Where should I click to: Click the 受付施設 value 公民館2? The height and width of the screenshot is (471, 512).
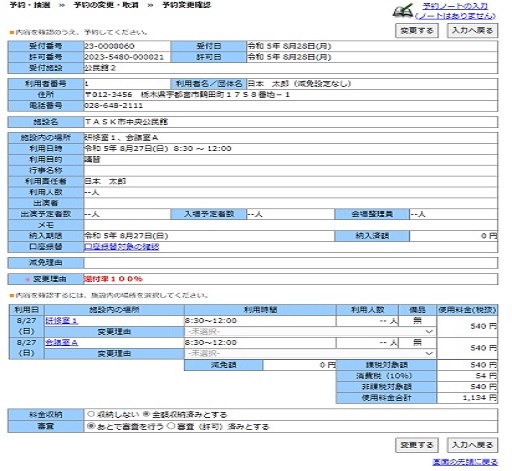100,68
